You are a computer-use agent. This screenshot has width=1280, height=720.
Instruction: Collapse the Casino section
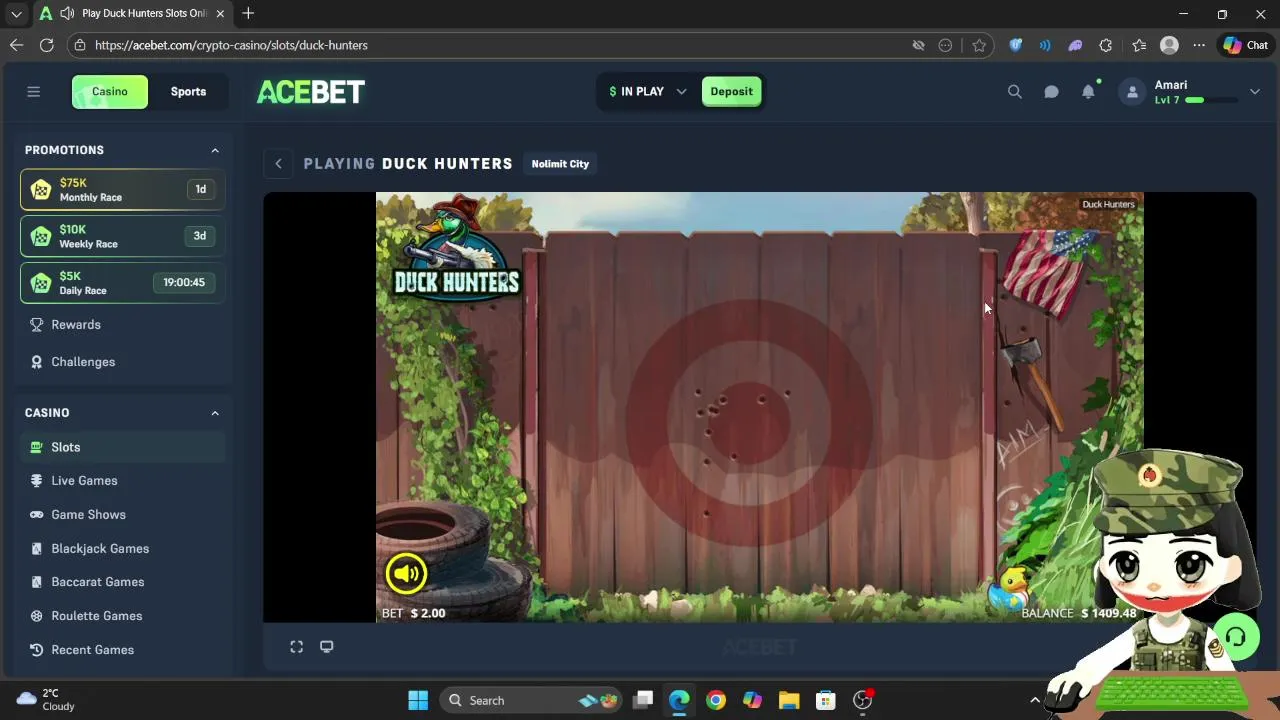tap(214, 413)
